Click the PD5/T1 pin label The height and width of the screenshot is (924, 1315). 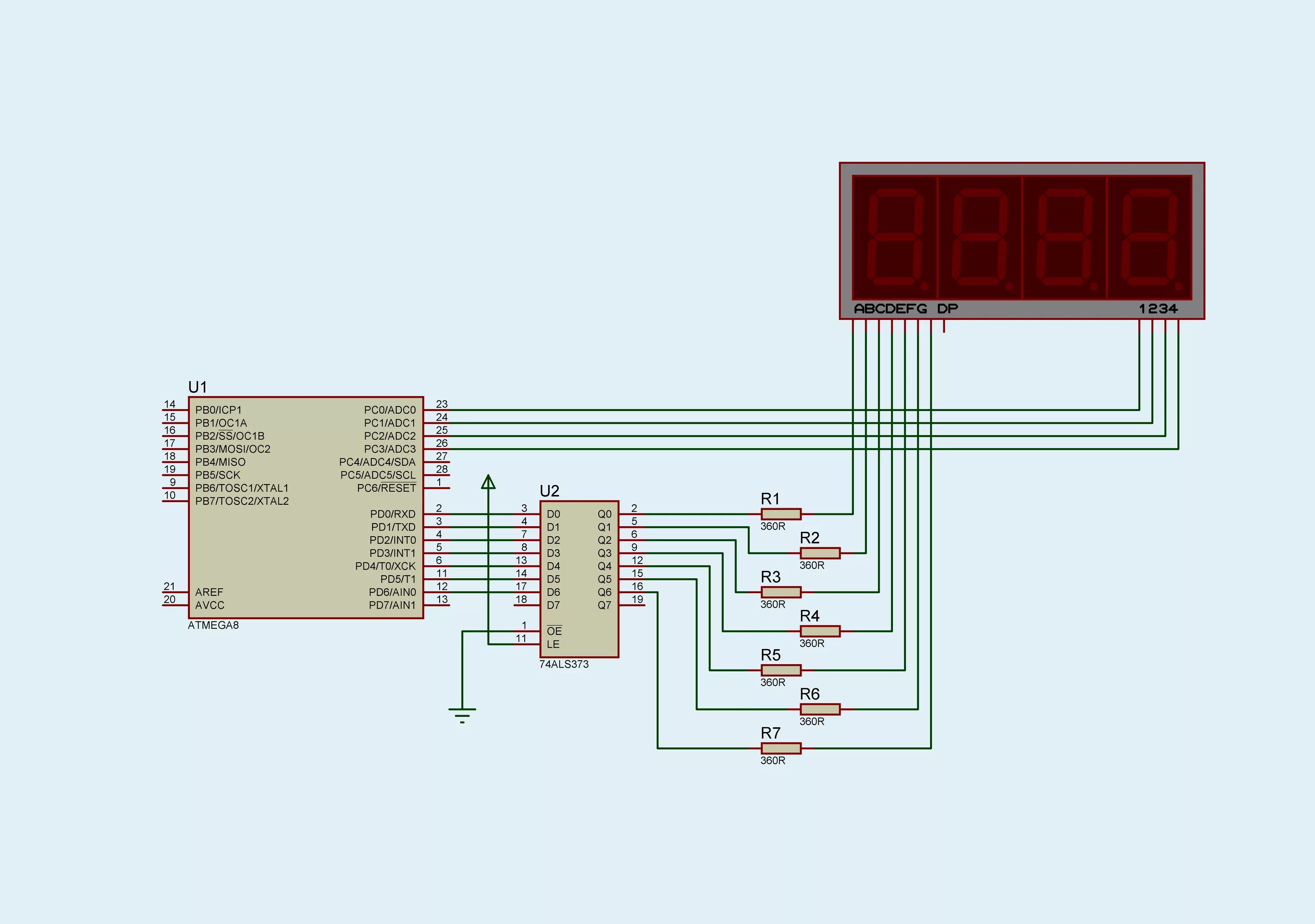(x=398, y=579)
